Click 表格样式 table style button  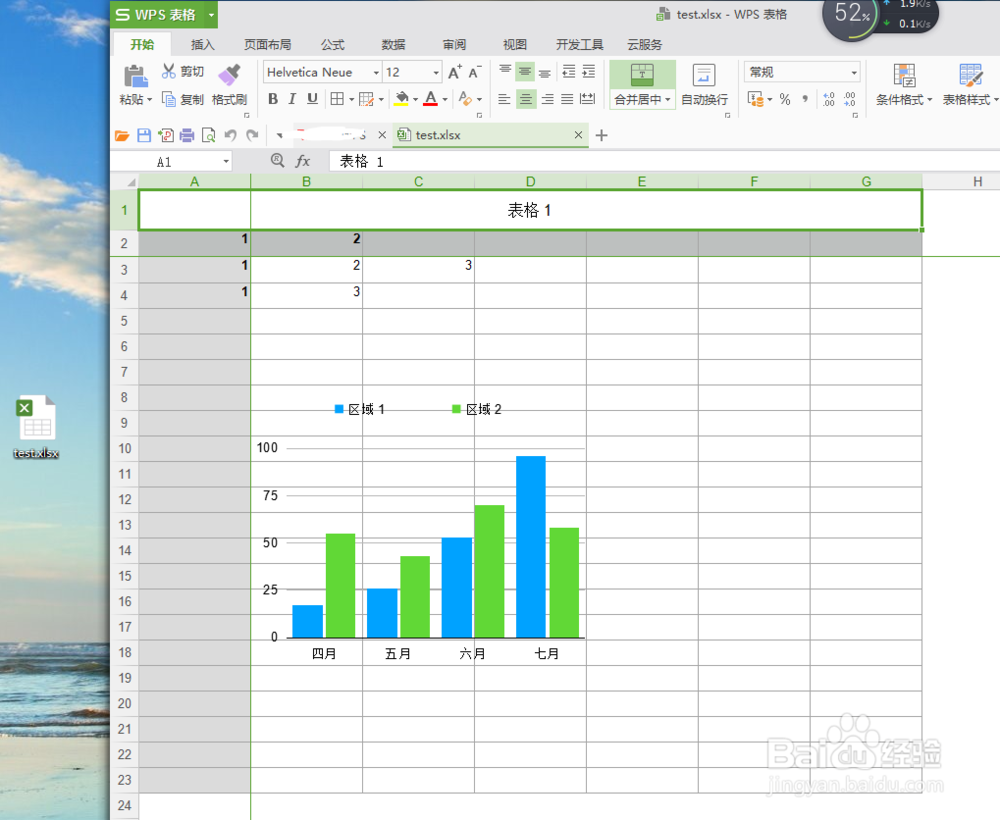tap(965, 85)
